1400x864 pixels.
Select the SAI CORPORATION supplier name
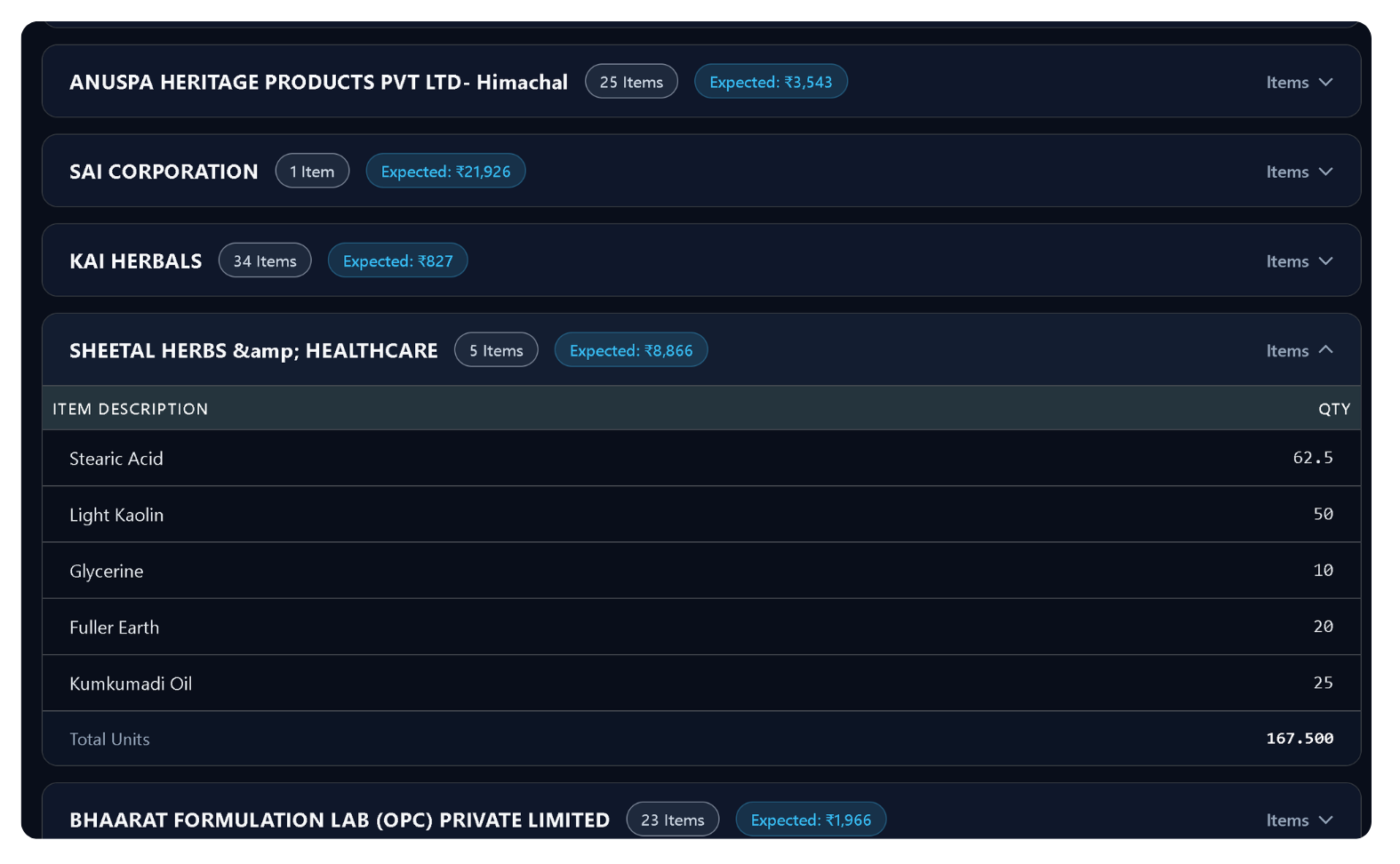(x=164, y=172)
